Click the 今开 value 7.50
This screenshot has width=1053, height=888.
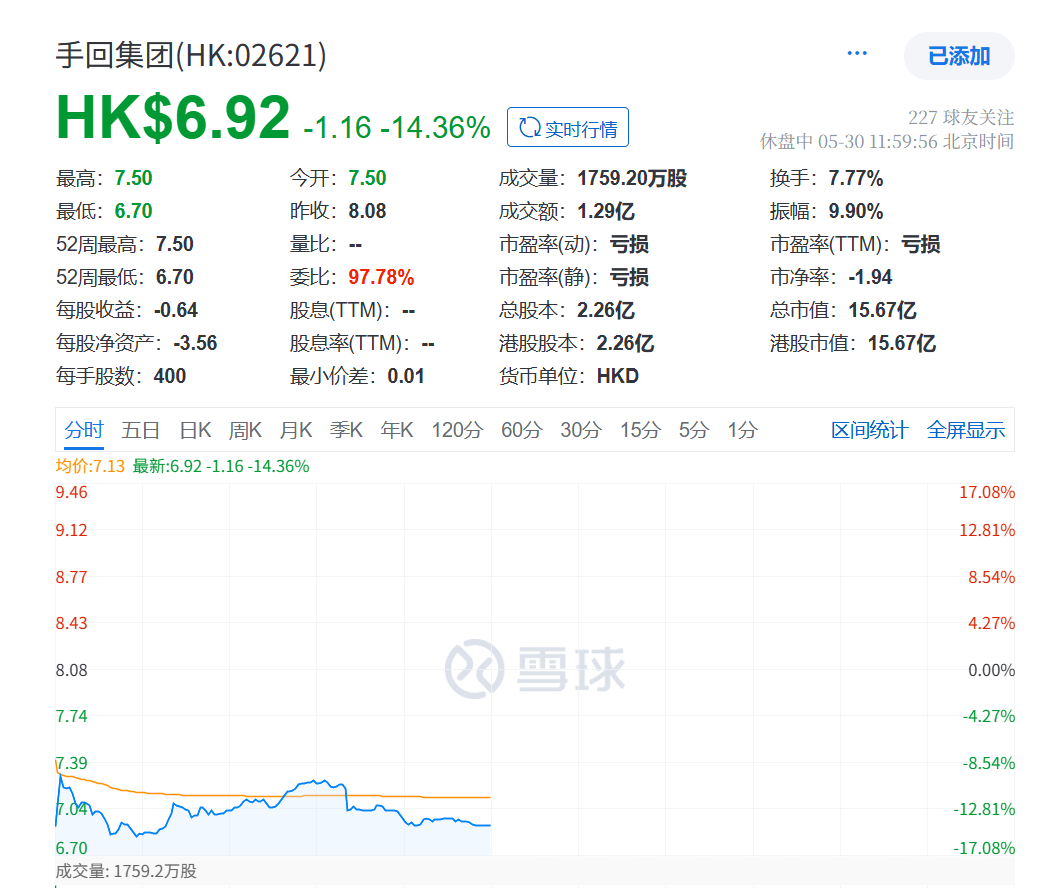[367, 178]
